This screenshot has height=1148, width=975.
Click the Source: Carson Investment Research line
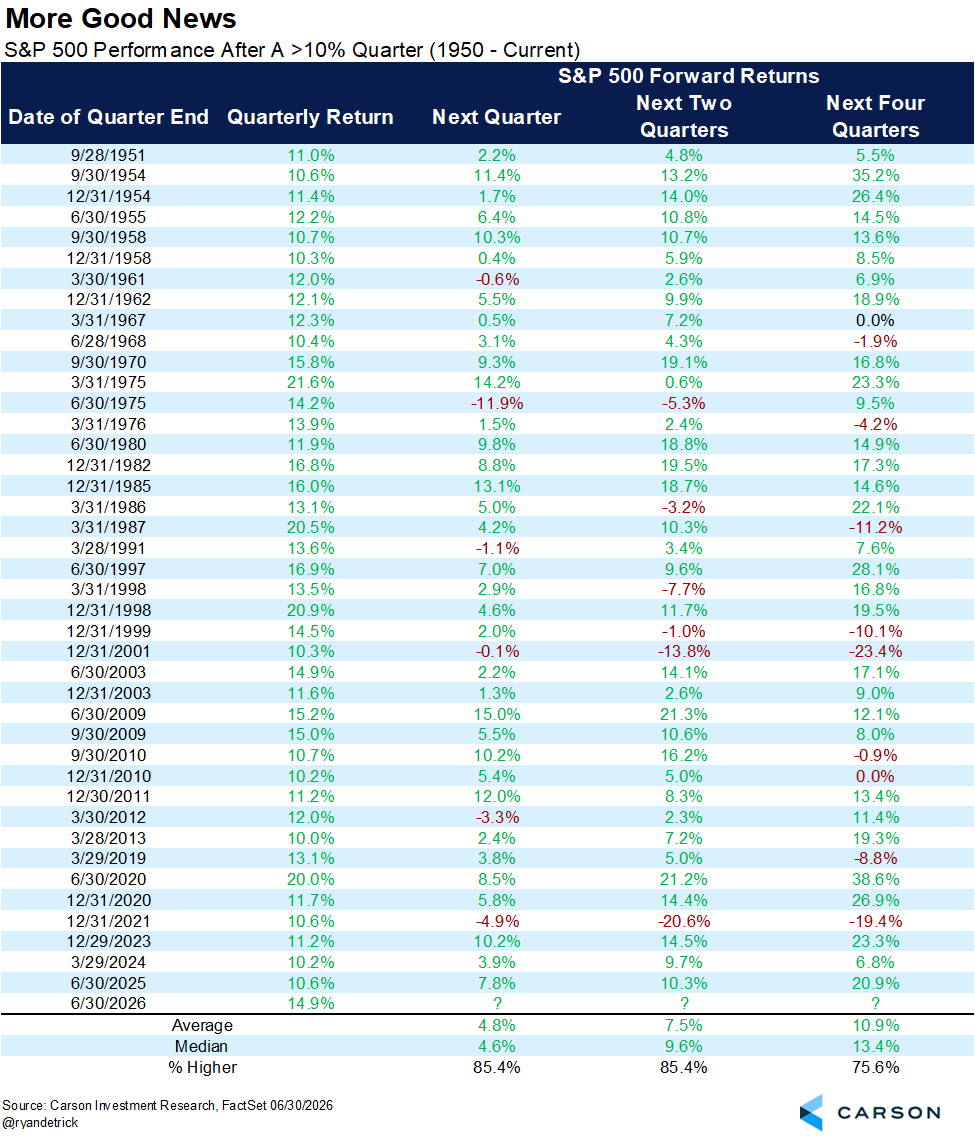click(x=168, y=1106)
